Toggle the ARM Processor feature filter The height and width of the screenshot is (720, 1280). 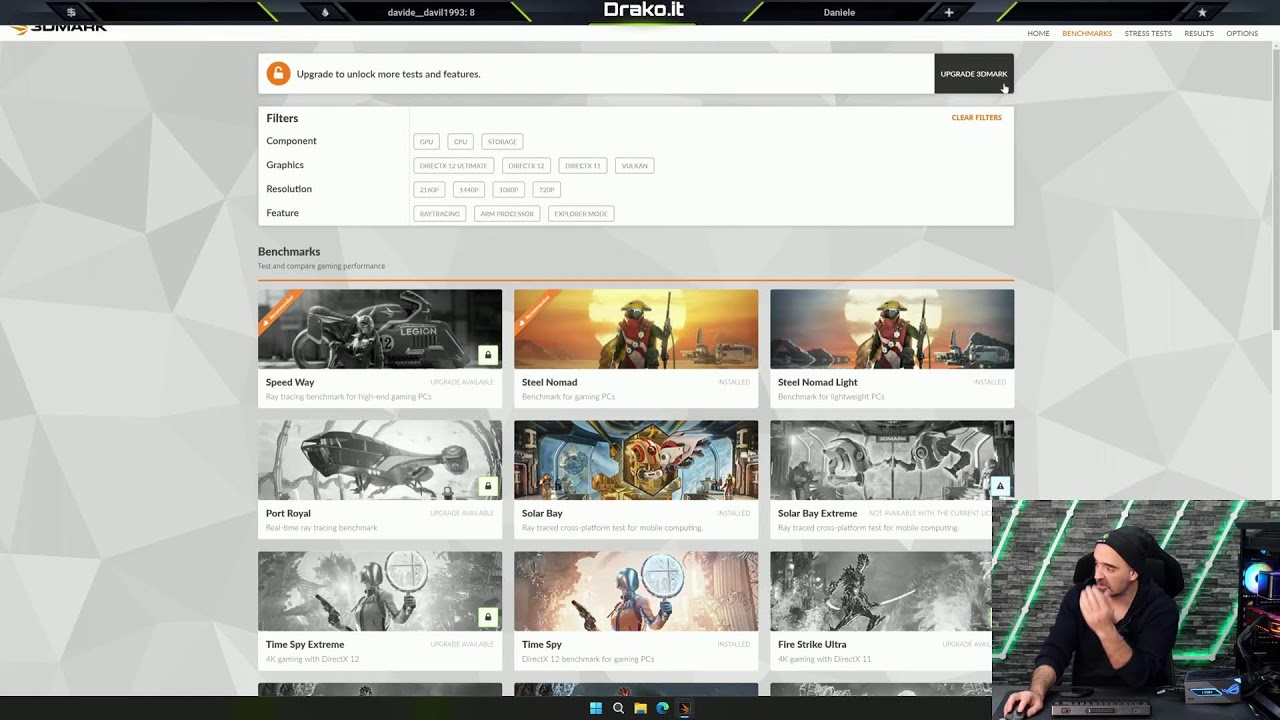[507, 214]
